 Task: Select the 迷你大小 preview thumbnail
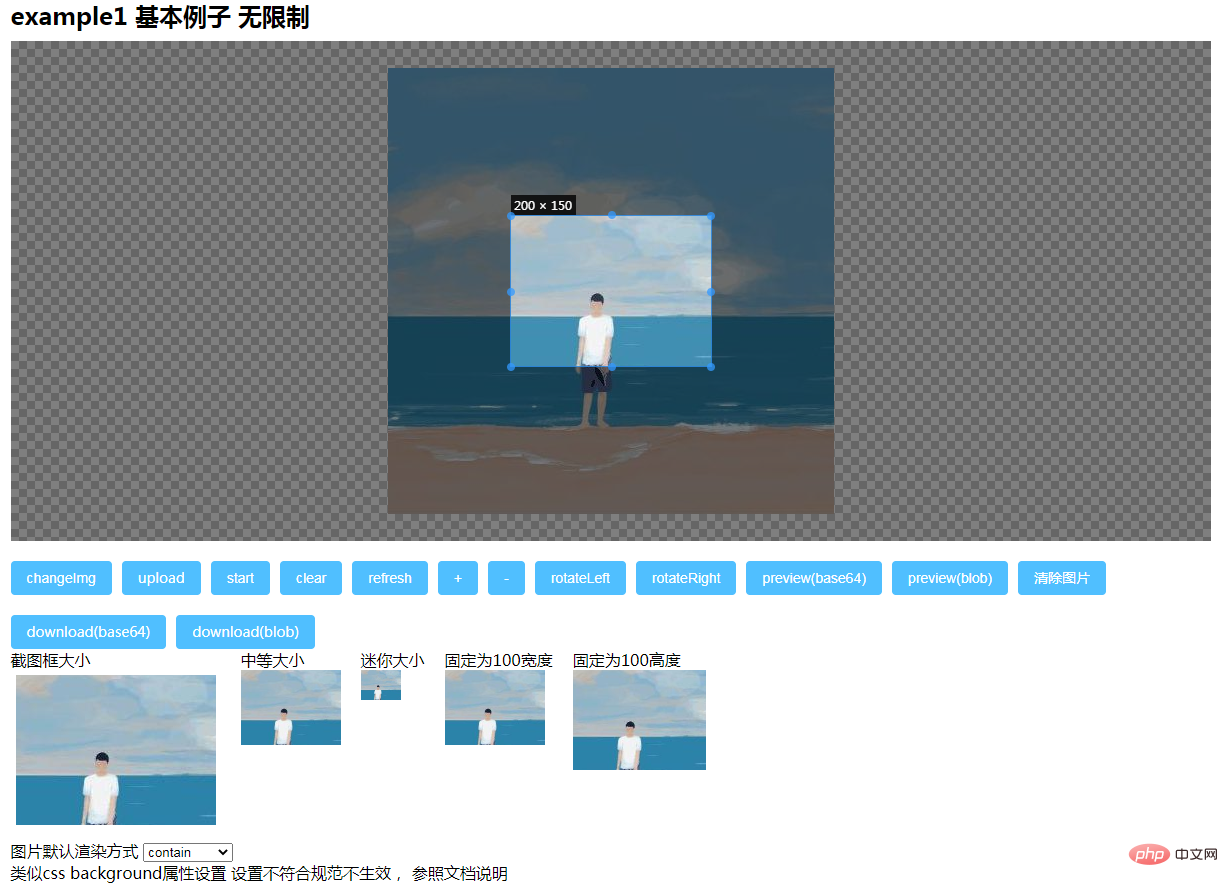coord(381,685)
